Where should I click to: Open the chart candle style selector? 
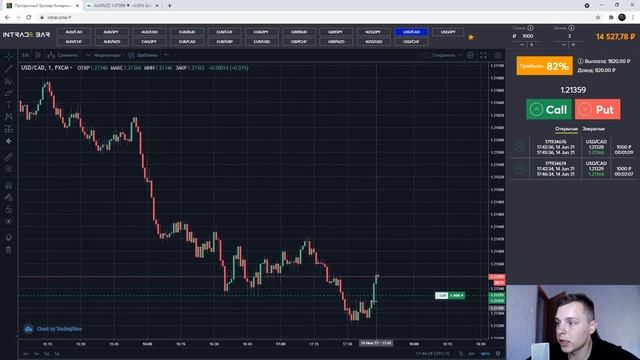[38, 55]
